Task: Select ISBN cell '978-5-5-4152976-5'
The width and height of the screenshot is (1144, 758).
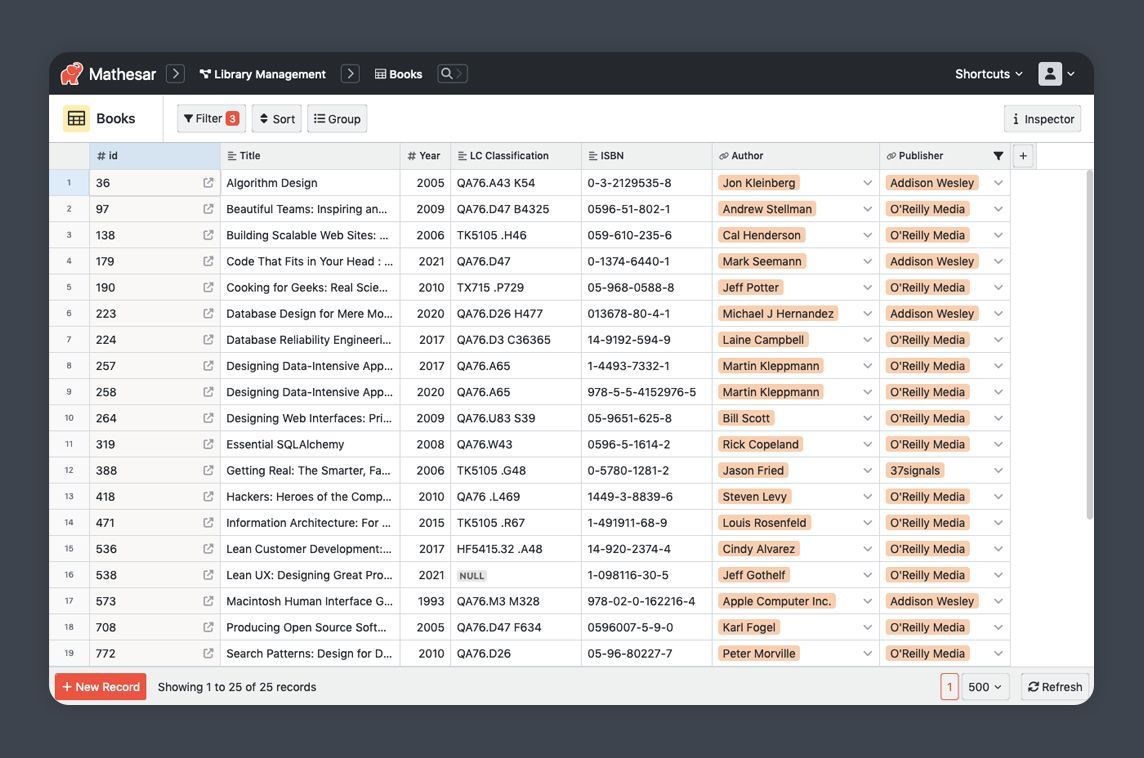Action: tap(646, 392)
